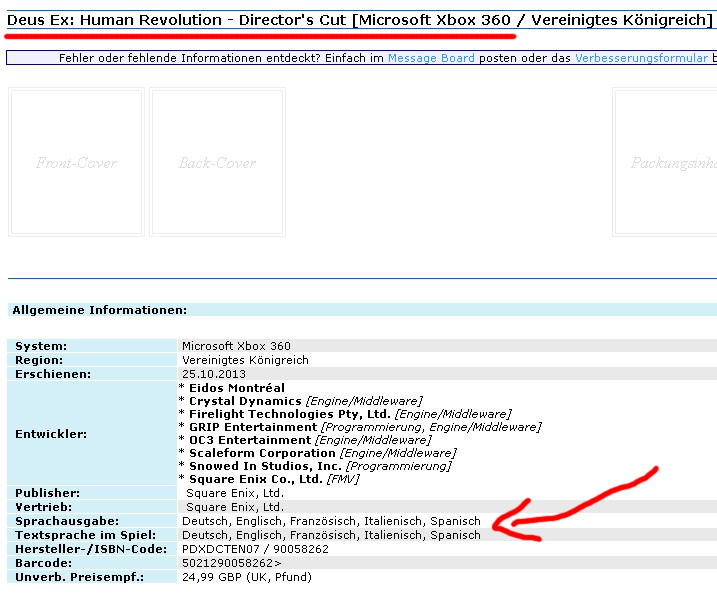The image size is (717, 600).
Task: Click developer Eidos Montréal
Action: (x=237, y=388)
